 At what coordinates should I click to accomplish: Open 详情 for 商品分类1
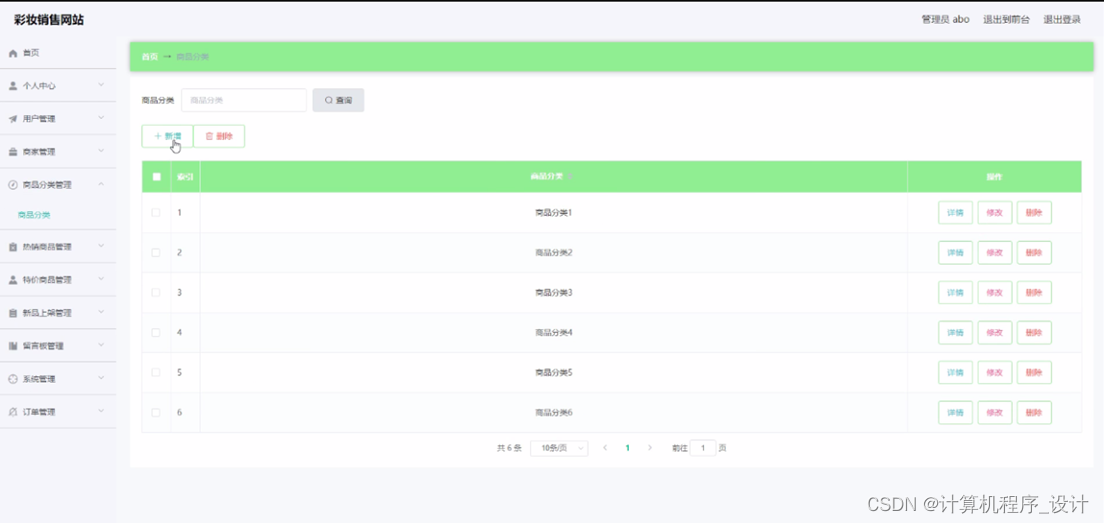coord(955,213)
